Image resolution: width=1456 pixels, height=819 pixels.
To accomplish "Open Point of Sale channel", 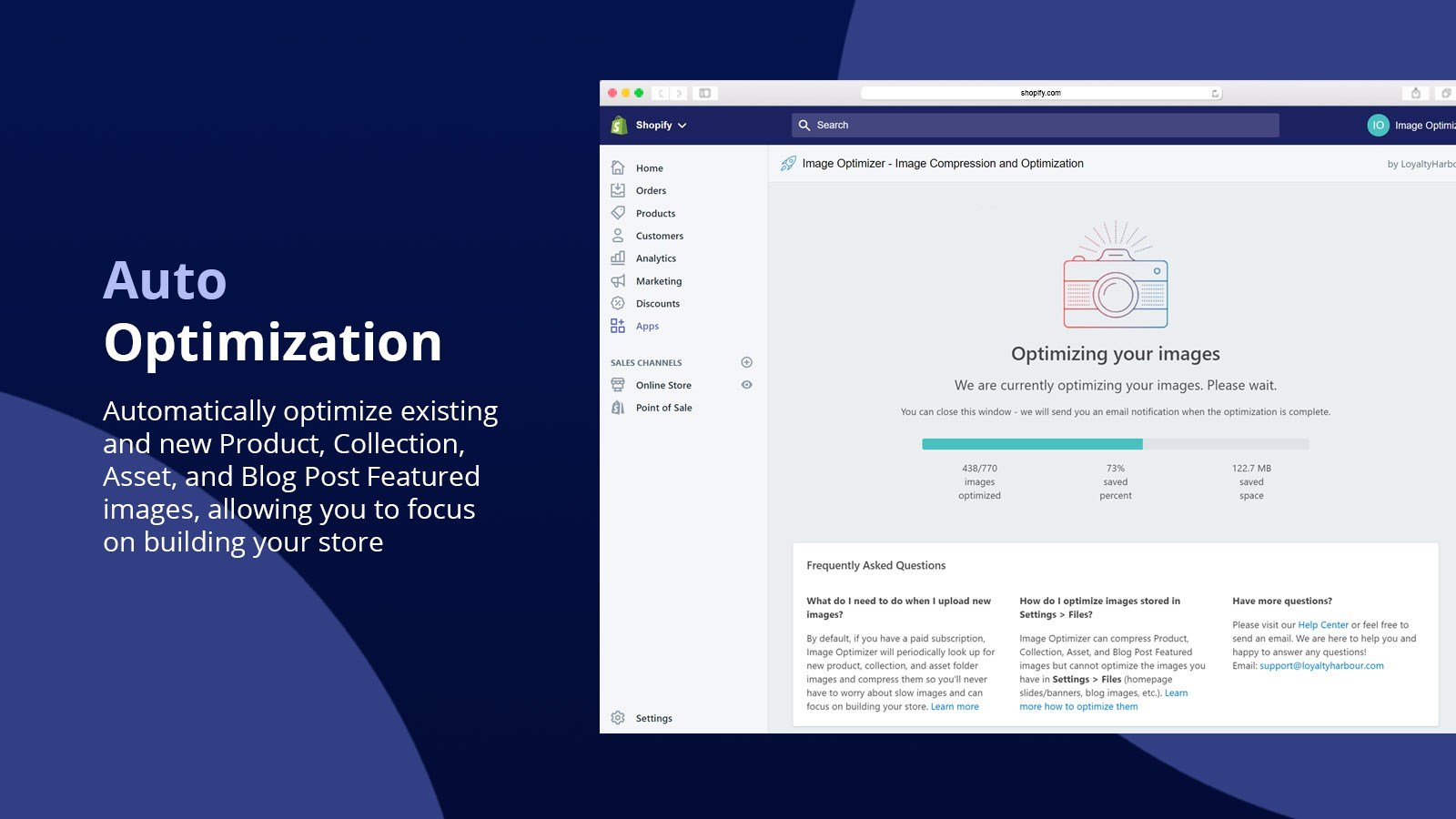I will [664, 408].
